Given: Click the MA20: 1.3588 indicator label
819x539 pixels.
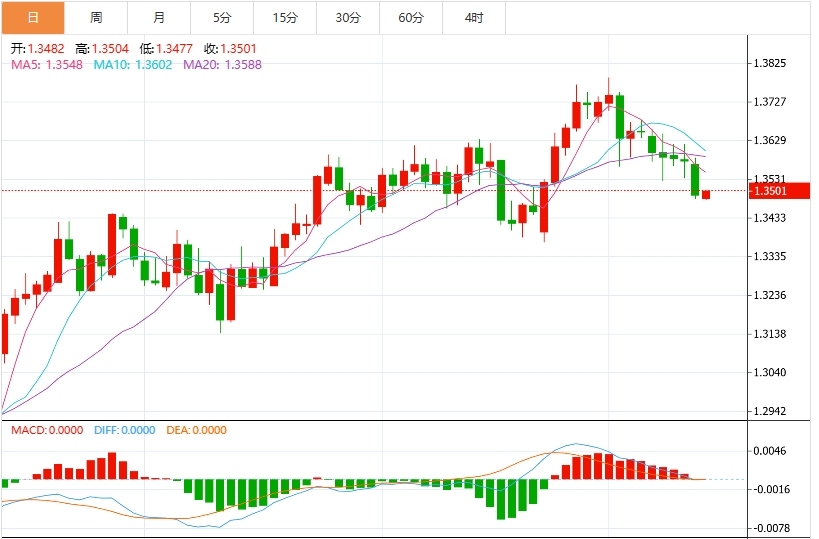Looking at the screenshot, I should point(223,65).
